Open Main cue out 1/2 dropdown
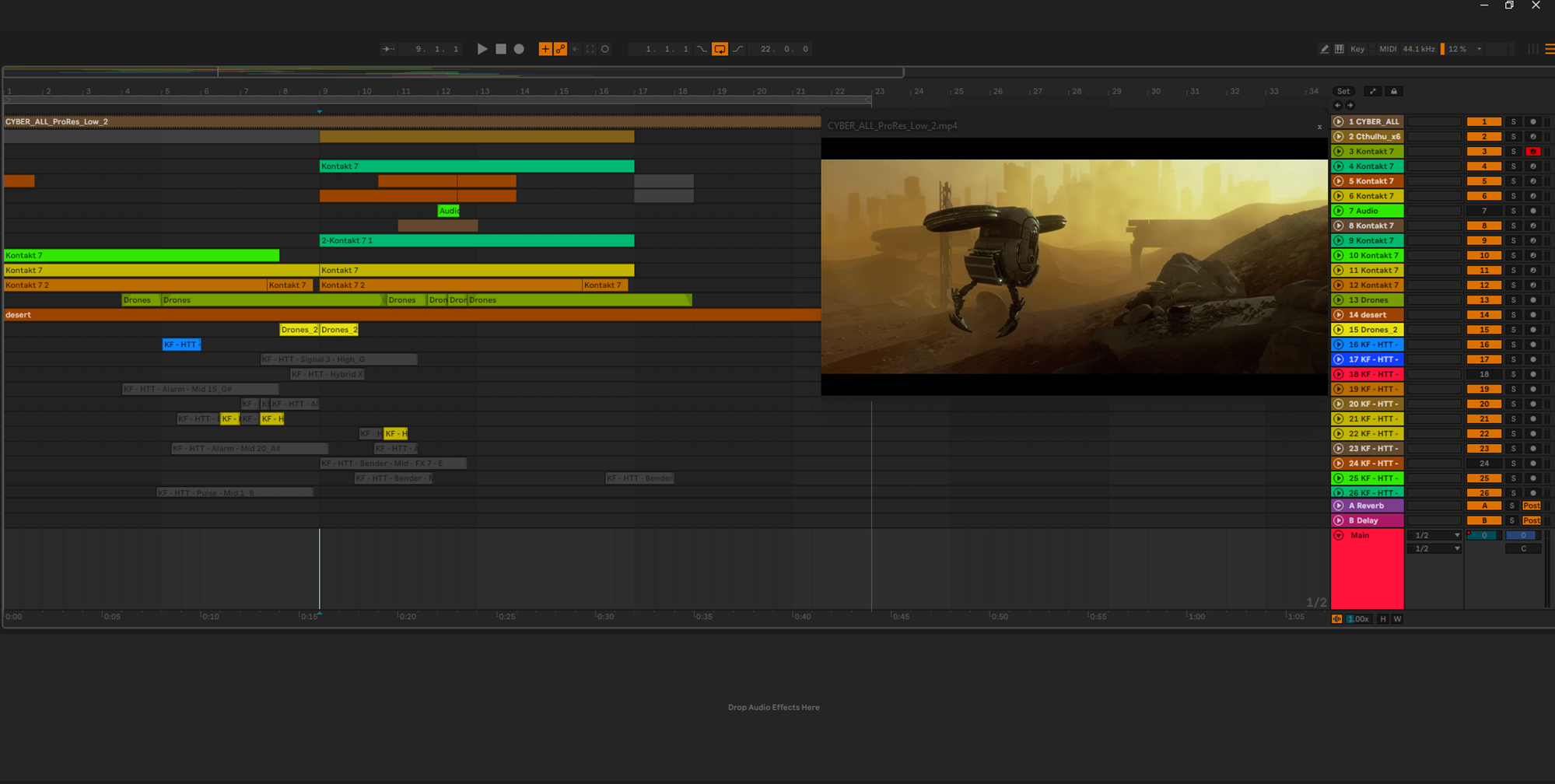1555x784 pixels. click(x=1434, y=535)
